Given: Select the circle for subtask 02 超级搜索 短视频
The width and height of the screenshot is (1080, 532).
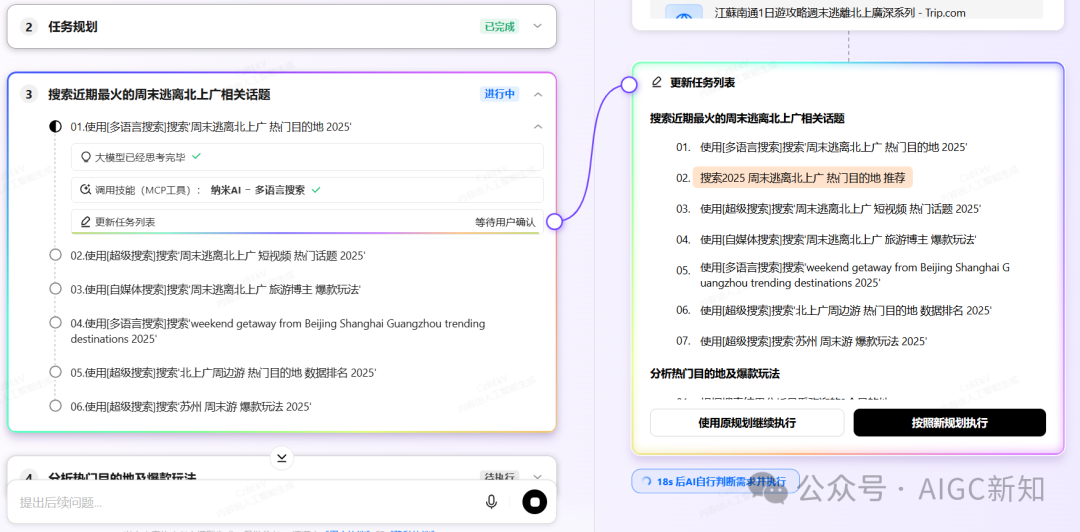Looking at the screenshot, I should pos(56,255).
